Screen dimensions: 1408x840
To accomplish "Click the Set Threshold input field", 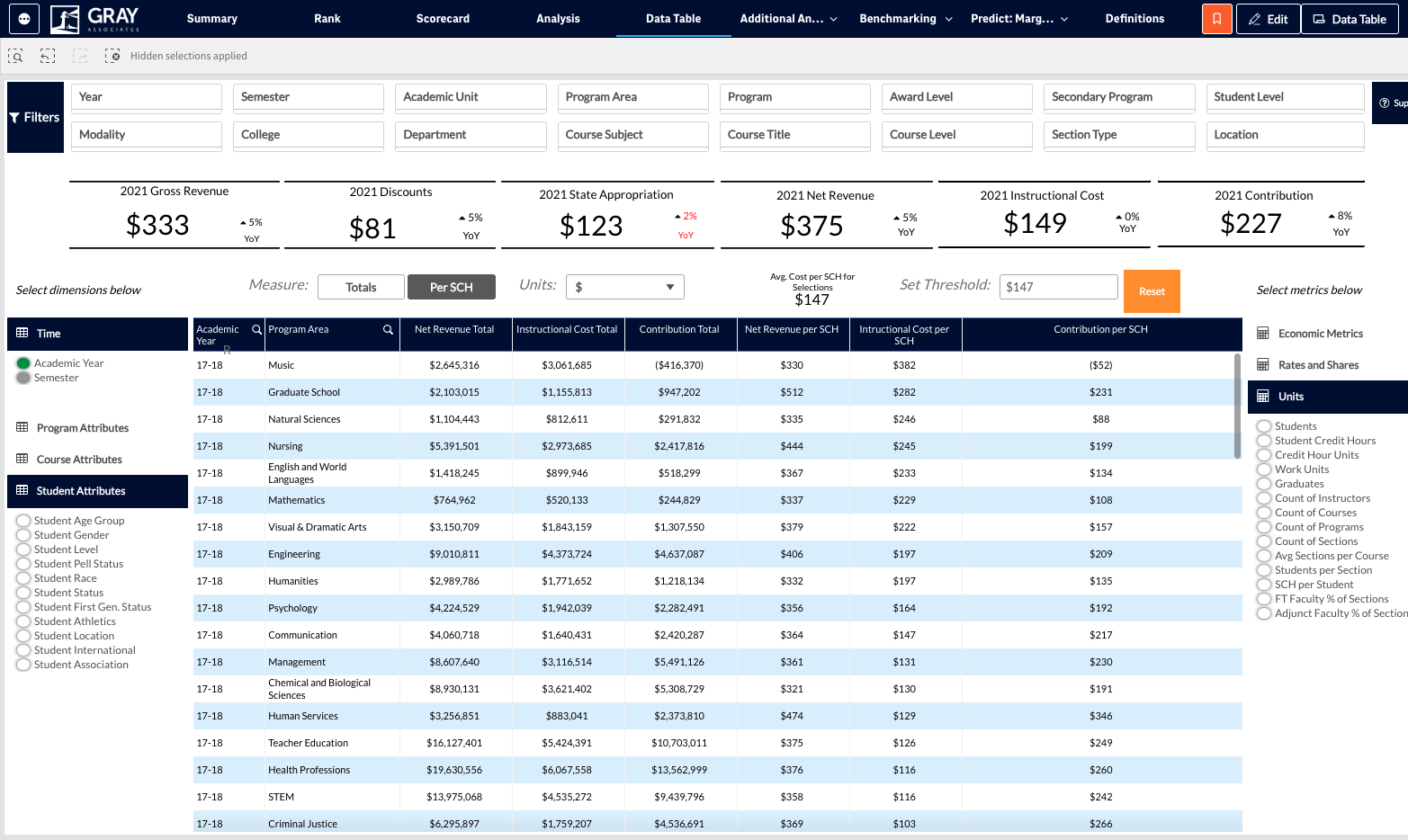I will coord(1058,287).
